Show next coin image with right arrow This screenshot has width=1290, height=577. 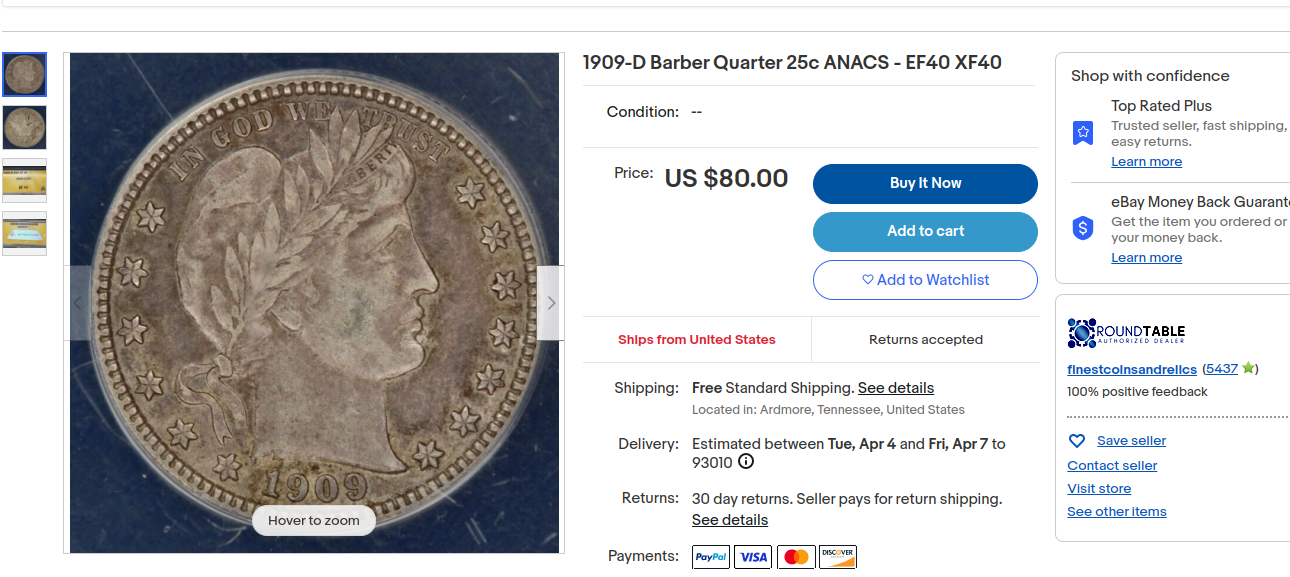click(551, 303)
